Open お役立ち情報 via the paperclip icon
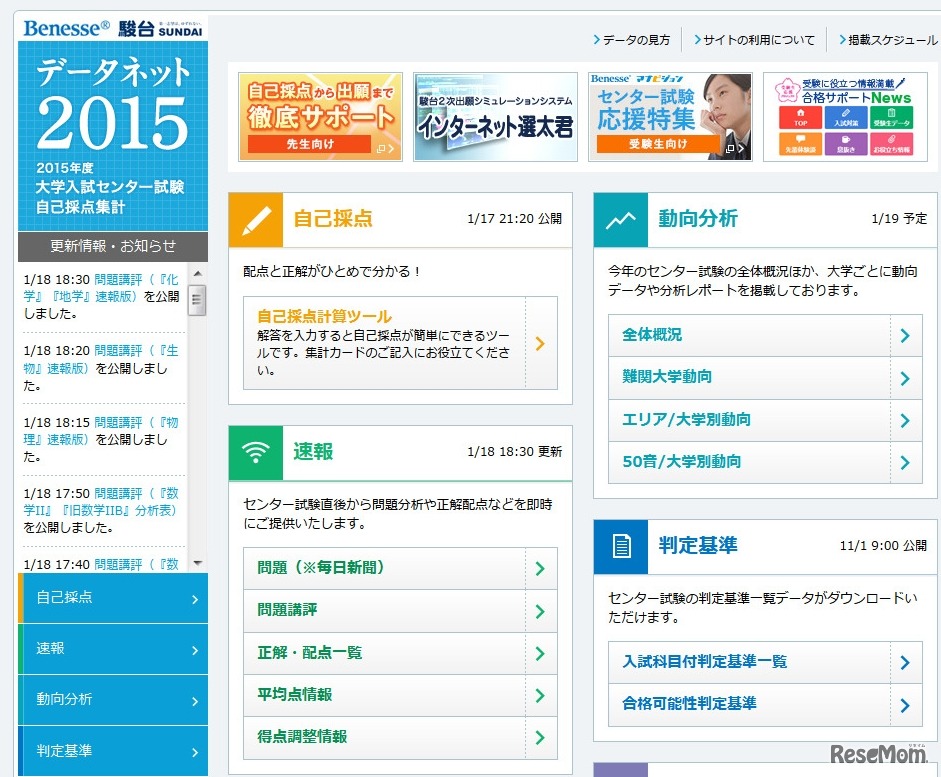 pyautogui.click(x=892, y=140)
